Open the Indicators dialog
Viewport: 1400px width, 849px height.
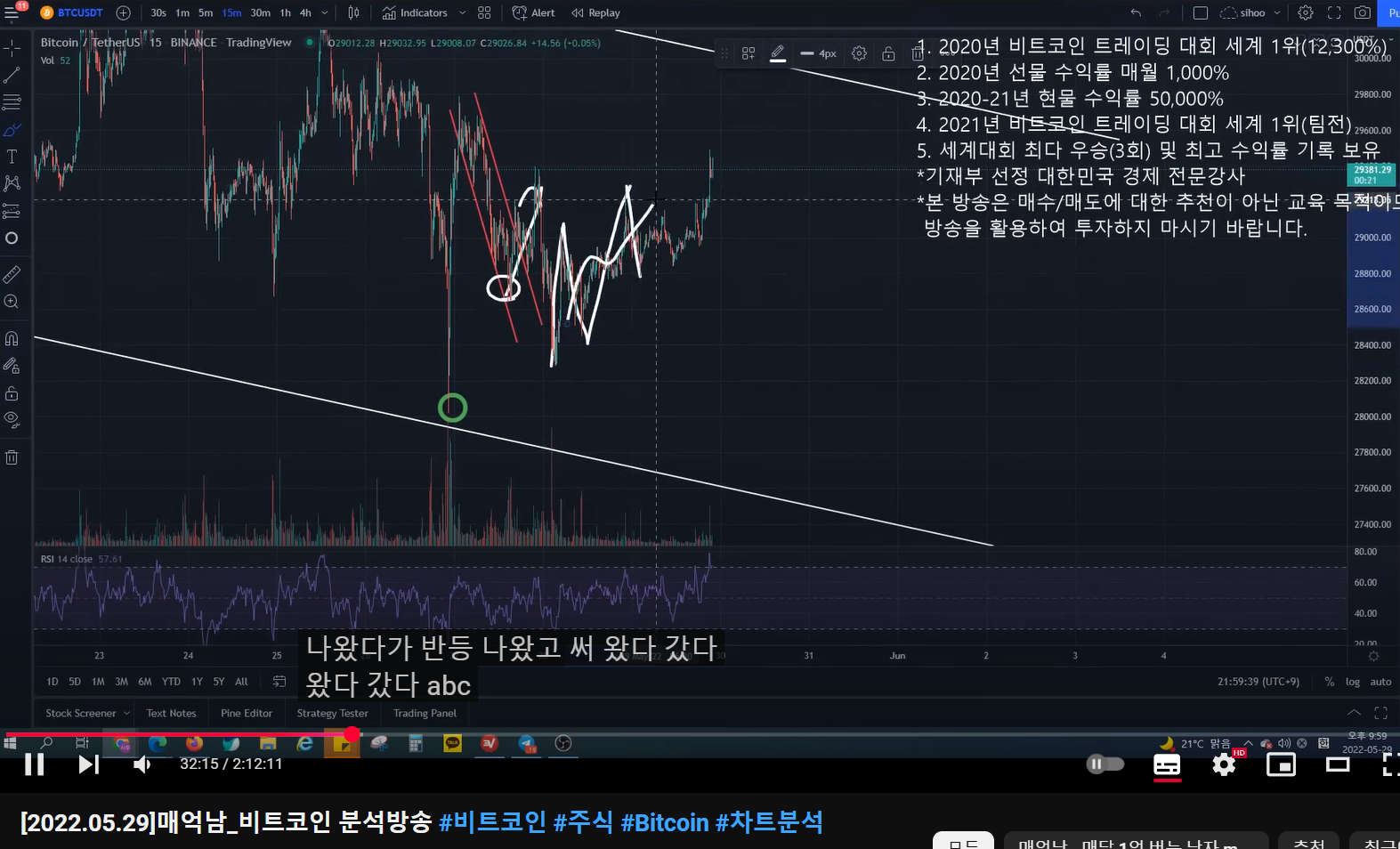coord(415,12)
